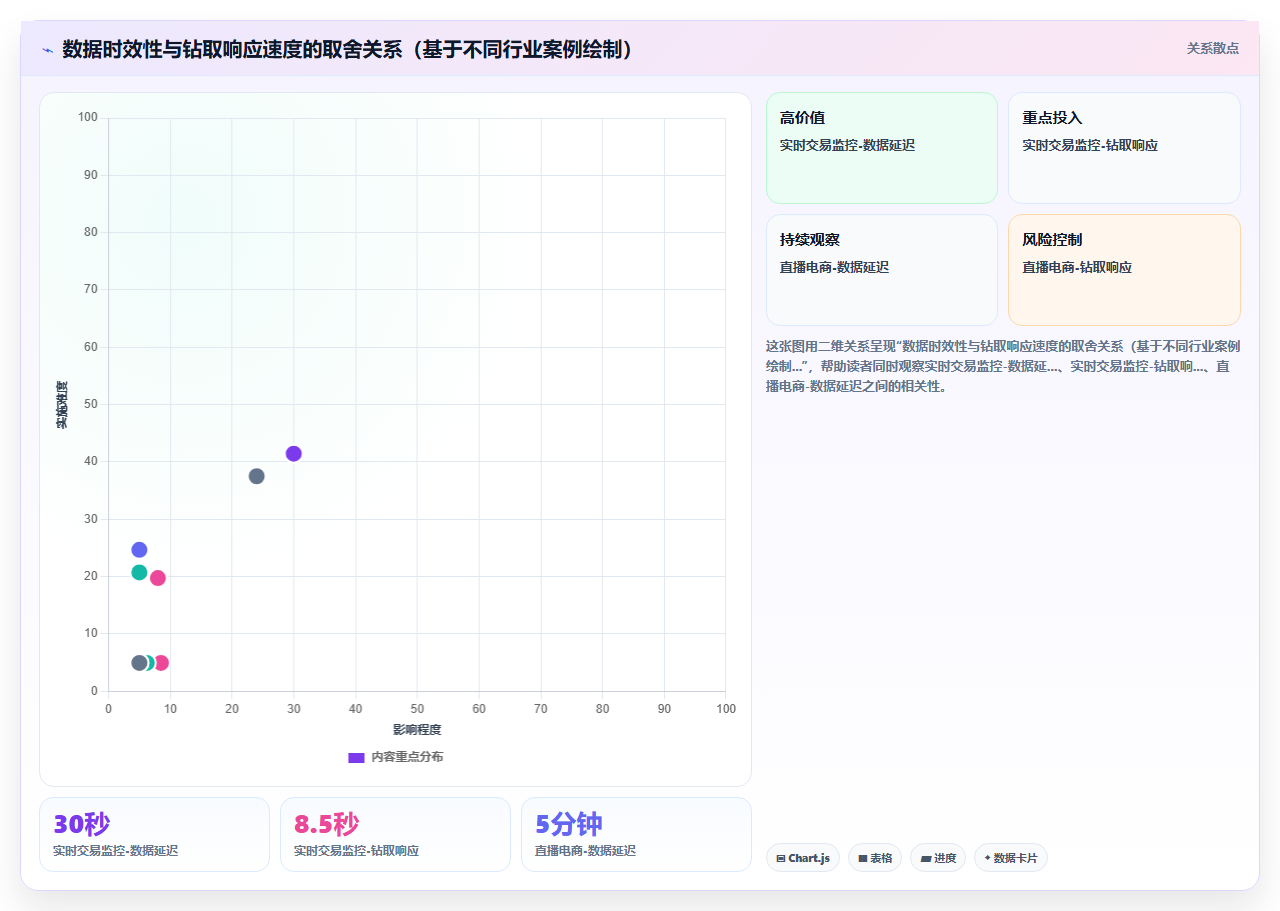This screenshot has height=911, width=1280.
Task: Click 直播电商-钻取响应 in 风险控制 card
Action: click(x=1077, y=267)
